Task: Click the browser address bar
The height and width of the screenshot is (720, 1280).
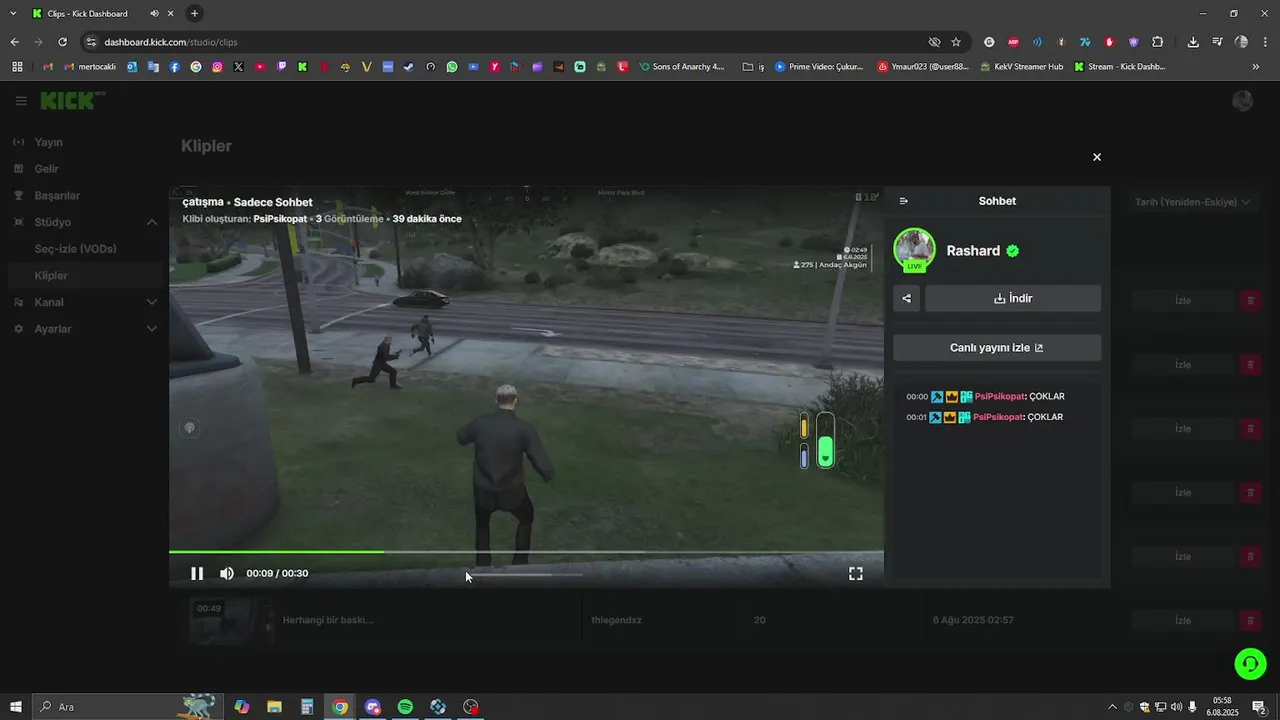Action: pos(510,42)
